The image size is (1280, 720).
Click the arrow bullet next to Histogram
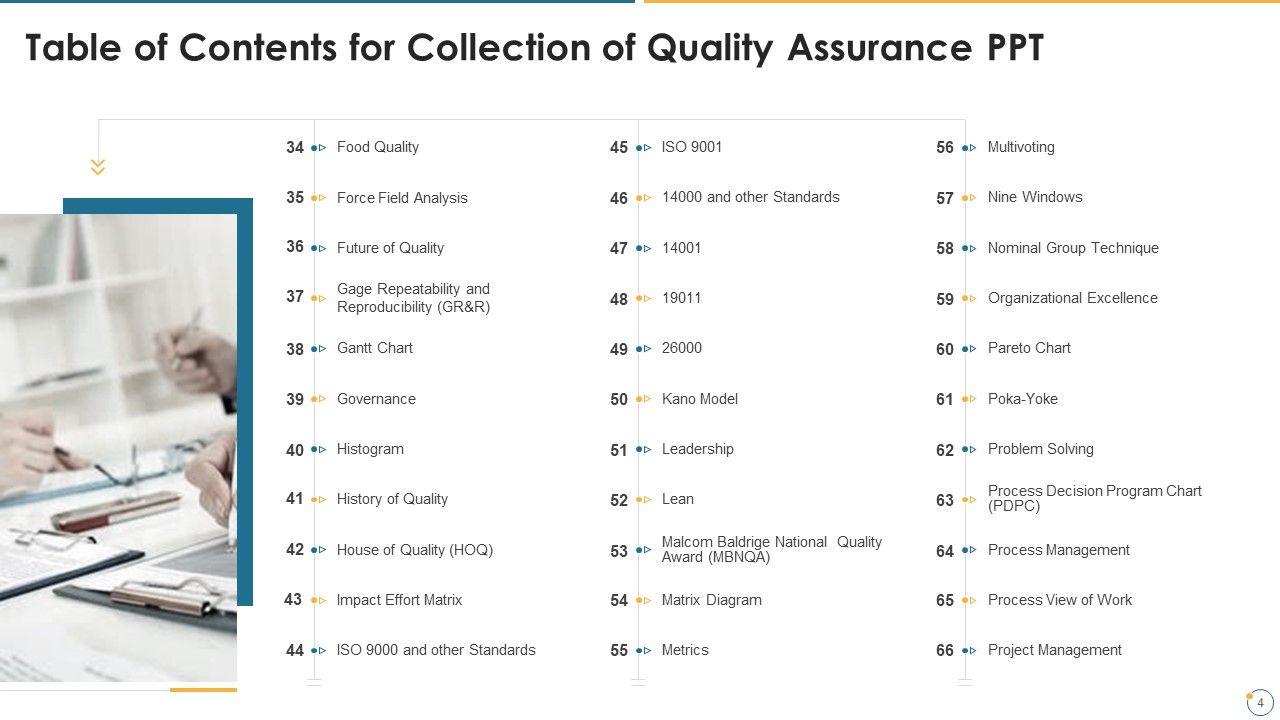(x=319, y=449)
